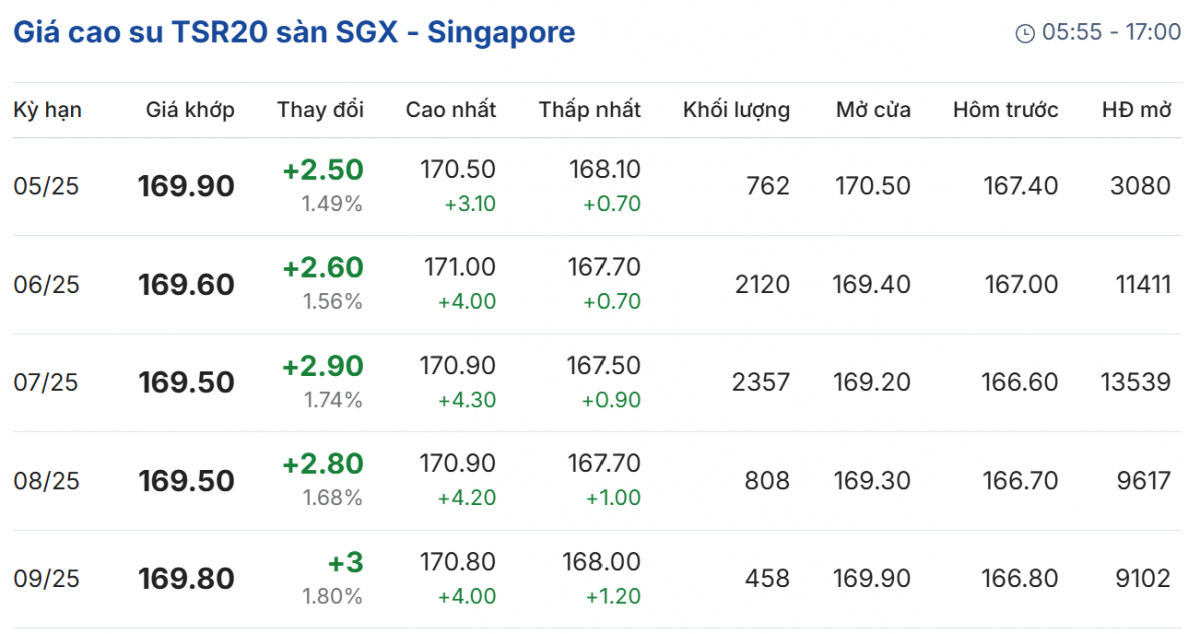
Task: Click the 13539 open interest value
Action: (x=1135, y=383)
